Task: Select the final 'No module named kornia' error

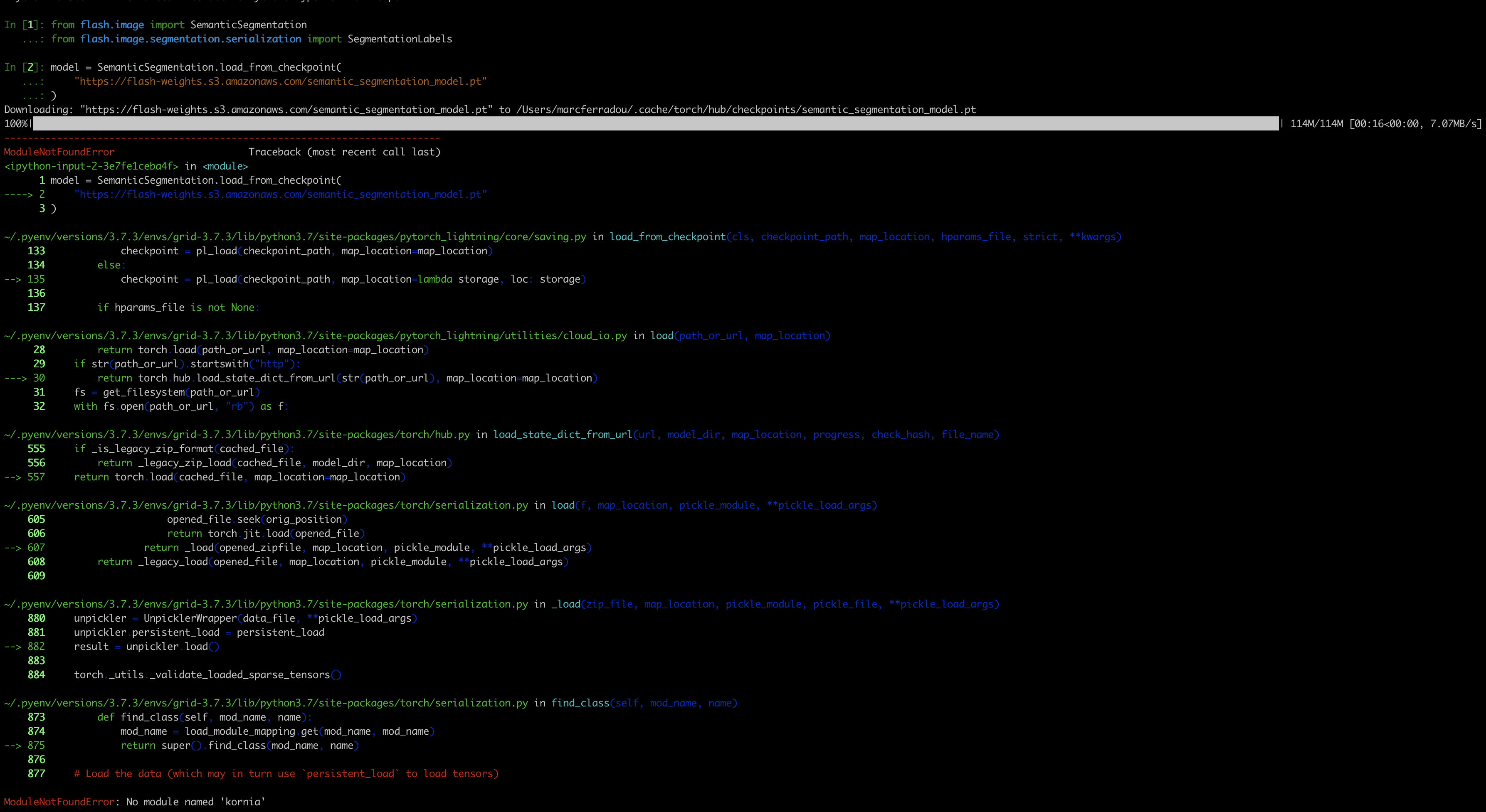Action: pyautogui.click(x=133, y=802)
